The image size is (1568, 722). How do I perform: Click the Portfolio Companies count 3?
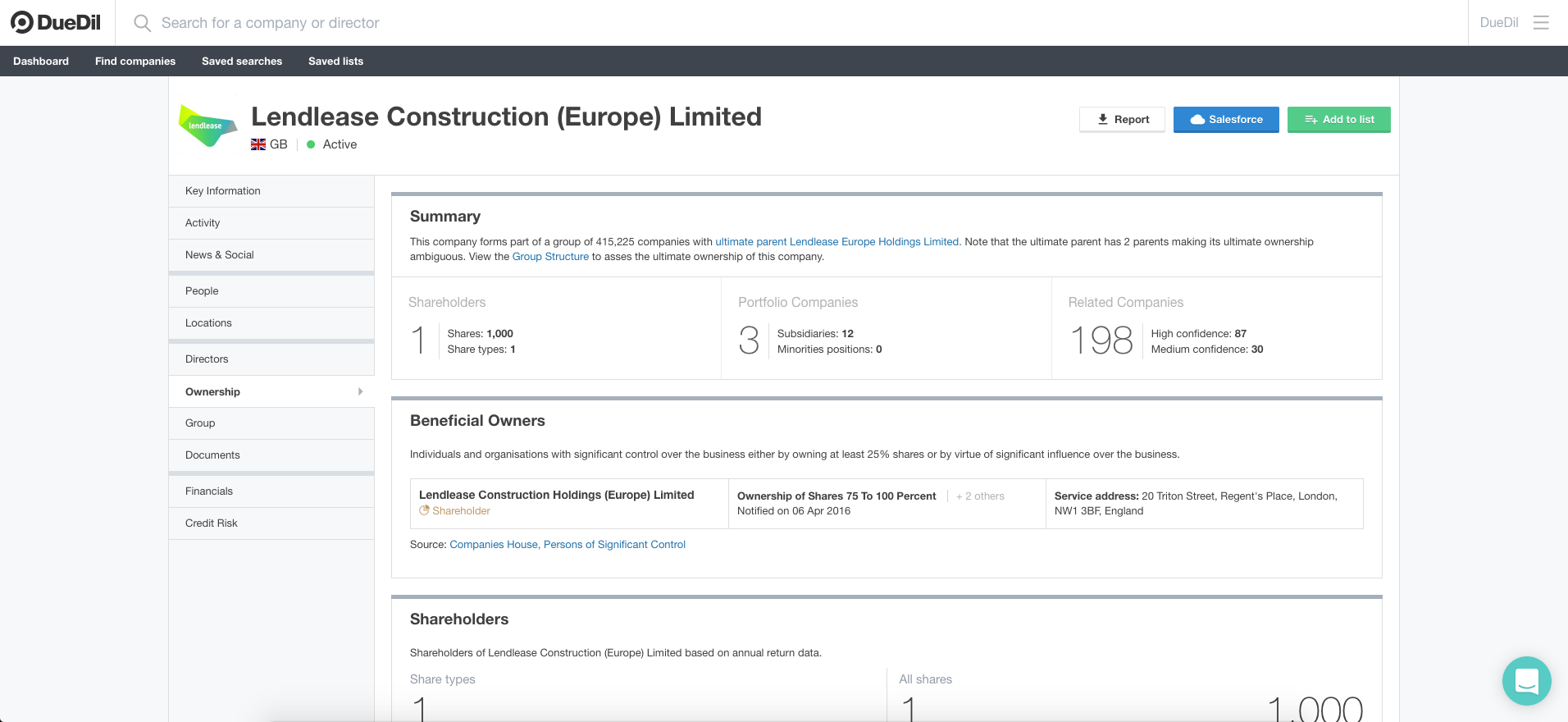click(x=749, y=340)
